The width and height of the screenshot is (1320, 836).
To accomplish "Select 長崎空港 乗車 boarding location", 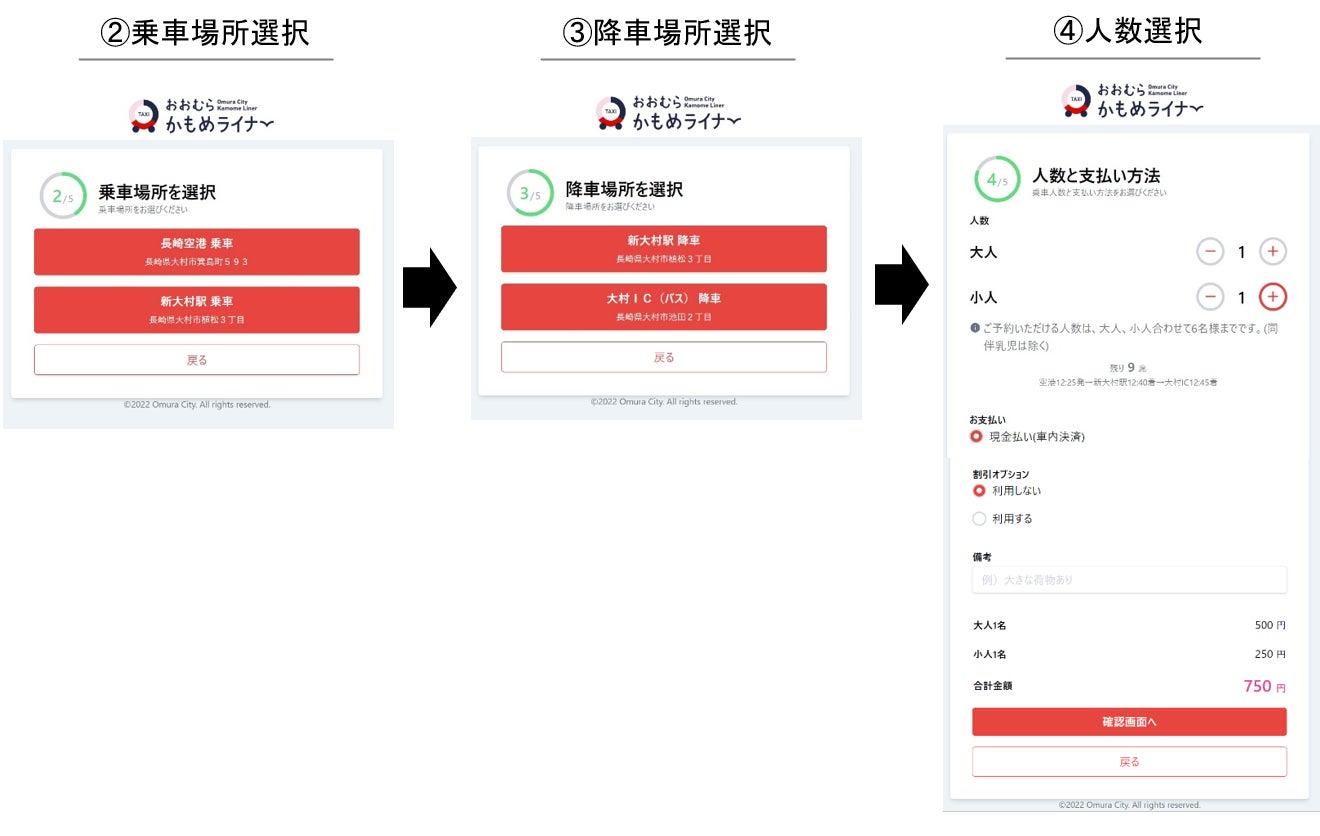I will point(197,251).
